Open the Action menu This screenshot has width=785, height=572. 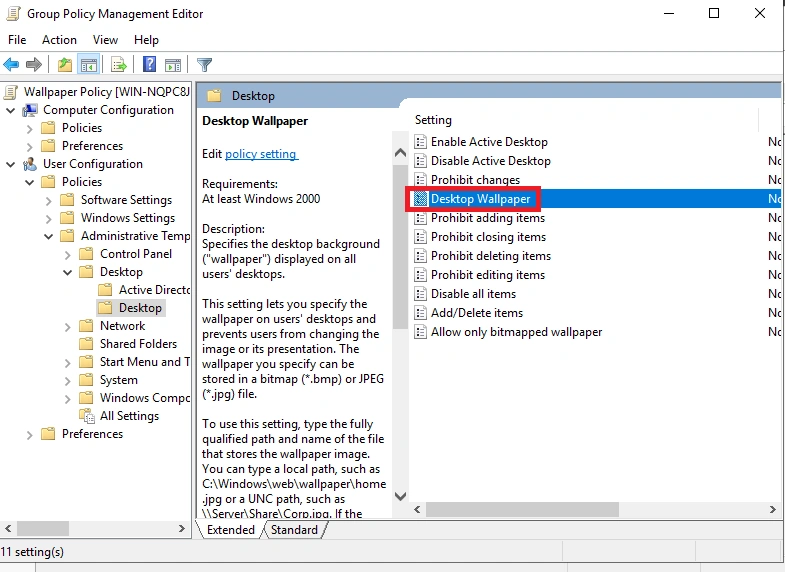click(x=59, y=40)
